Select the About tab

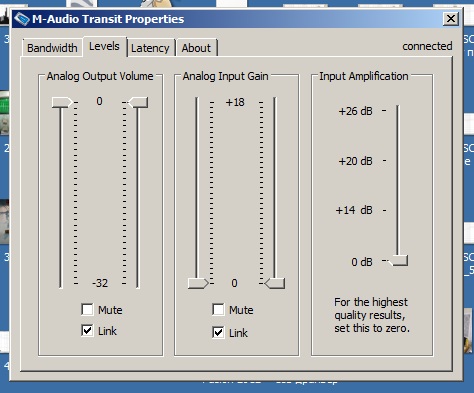pyautogui.click(x=196, y=48)
